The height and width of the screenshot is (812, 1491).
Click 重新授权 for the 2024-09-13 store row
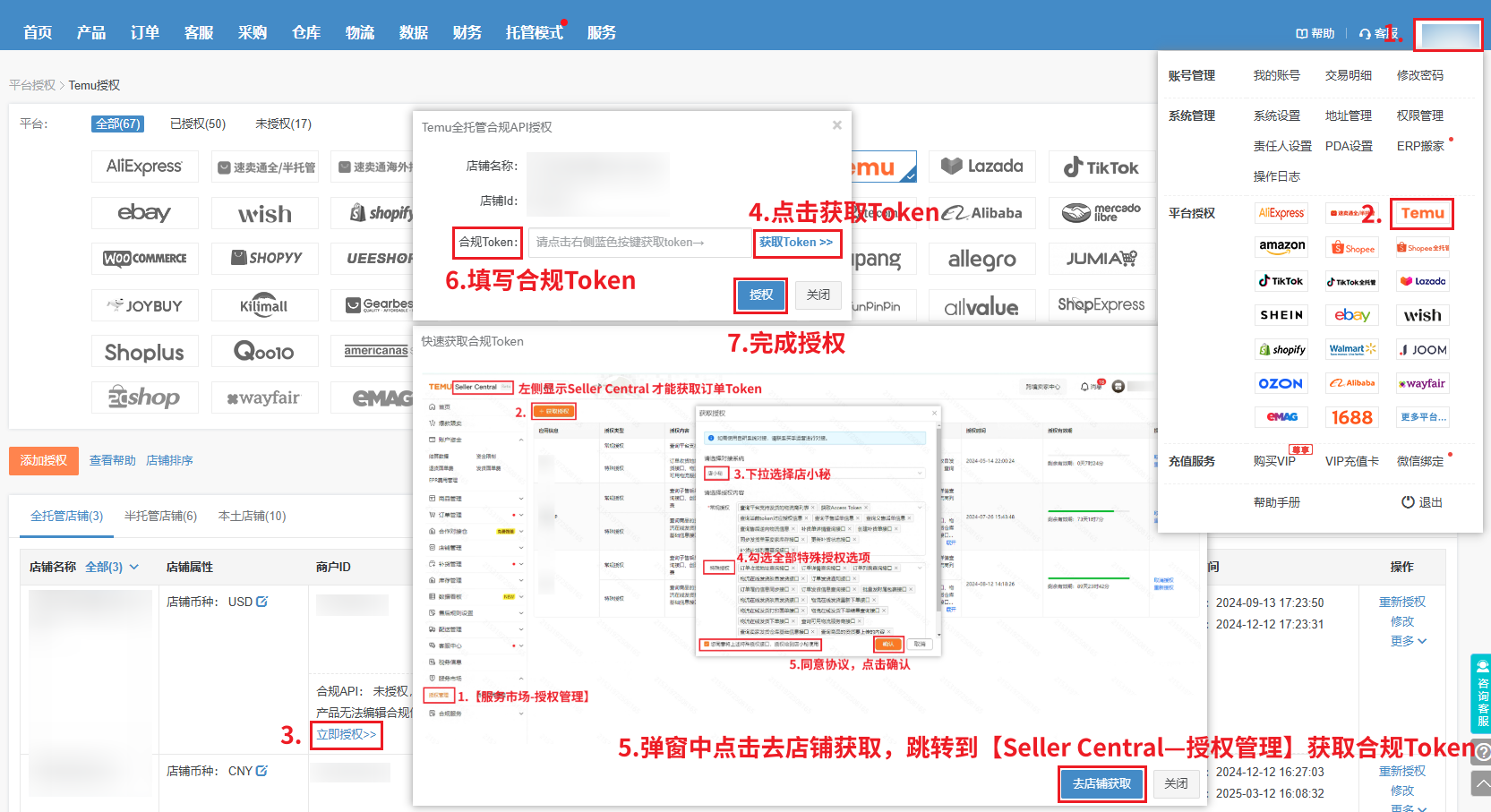click(1402, 603)
